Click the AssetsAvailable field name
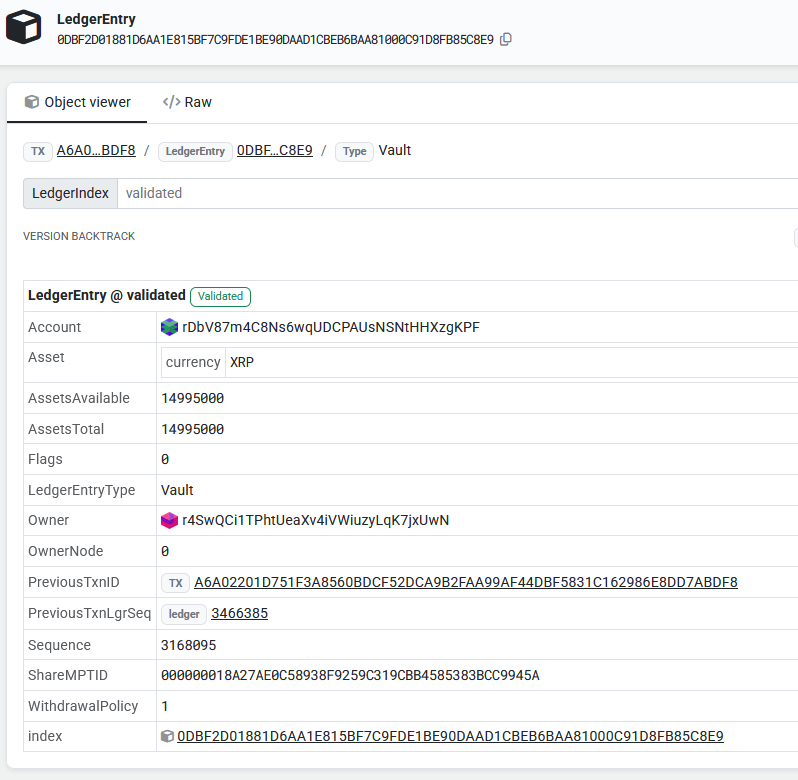The width and height of the screenshot is (798, 780). click(x=79, y=398)
